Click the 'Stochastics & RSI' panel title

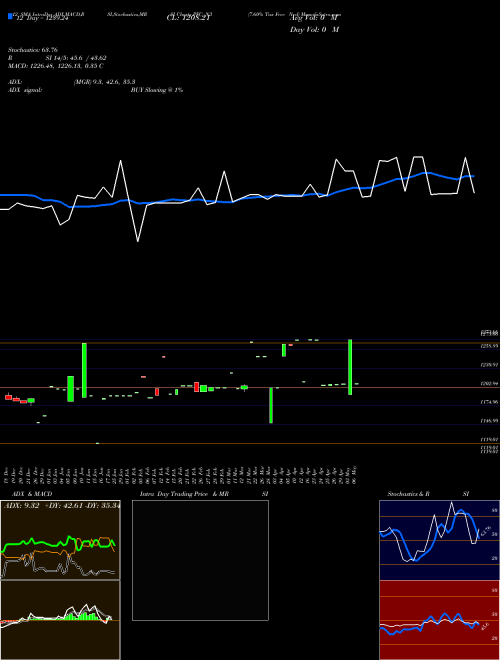[x=428, y=494]
